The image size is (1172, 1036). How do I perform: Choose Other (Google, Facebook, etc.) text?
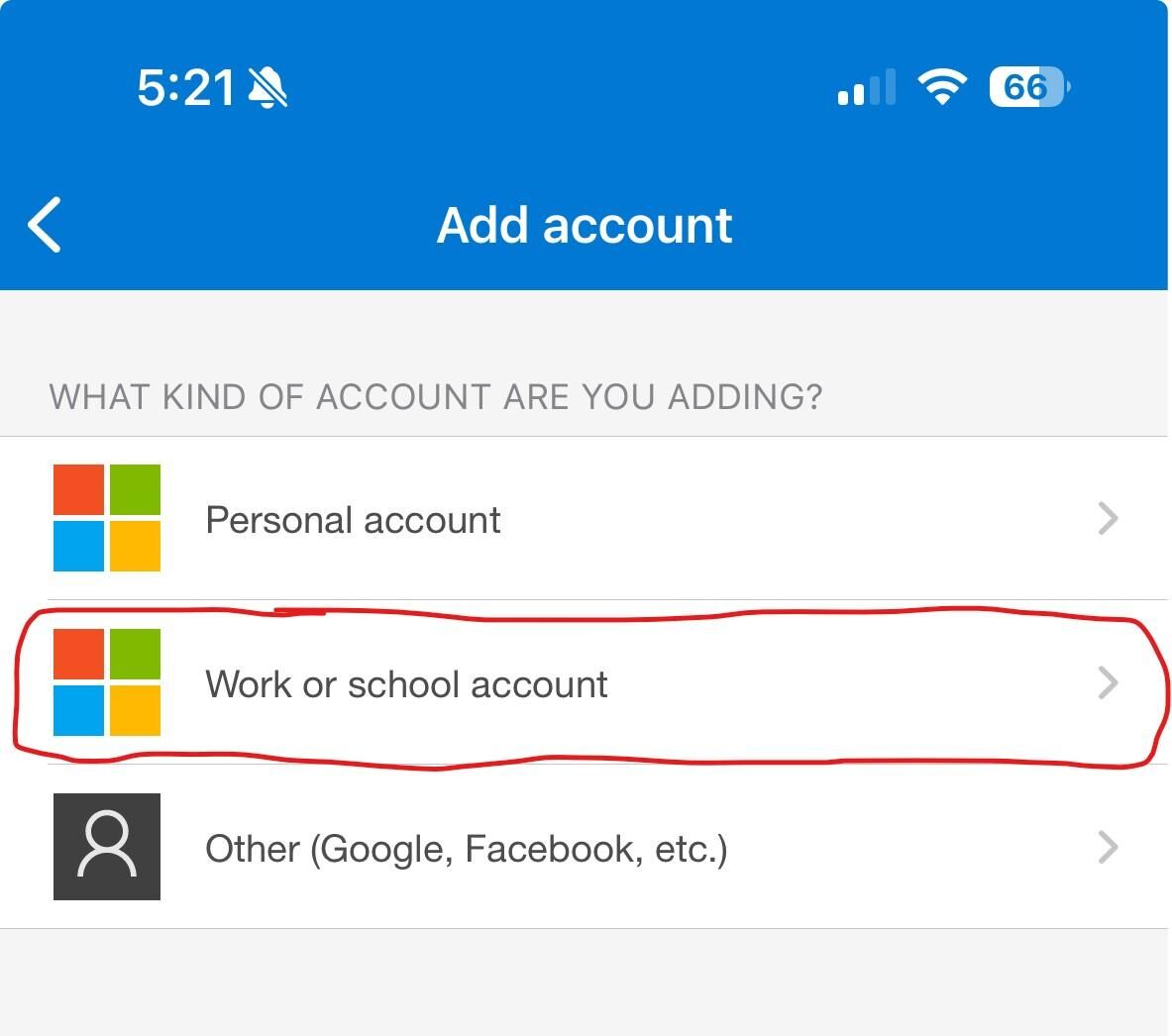pos(466,849)
